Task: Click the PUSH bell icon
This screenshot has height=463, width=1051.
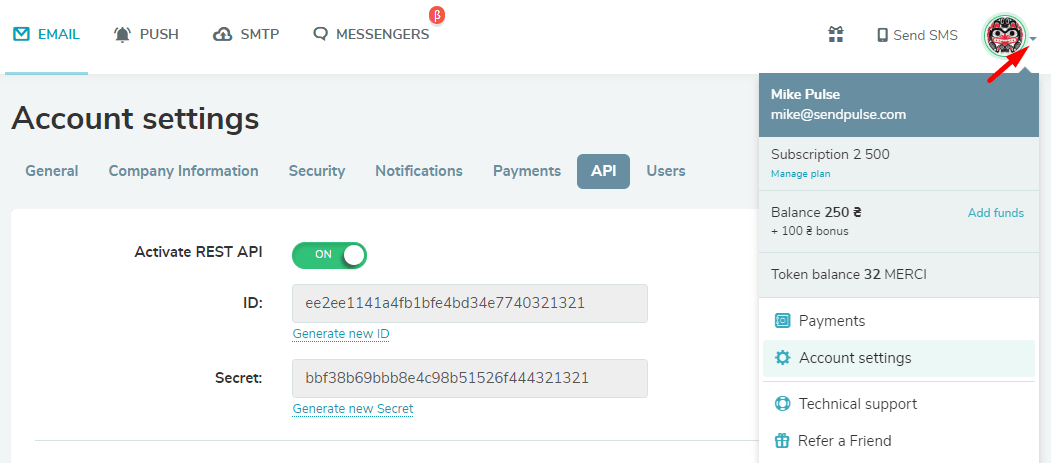Action: point(123,35)
